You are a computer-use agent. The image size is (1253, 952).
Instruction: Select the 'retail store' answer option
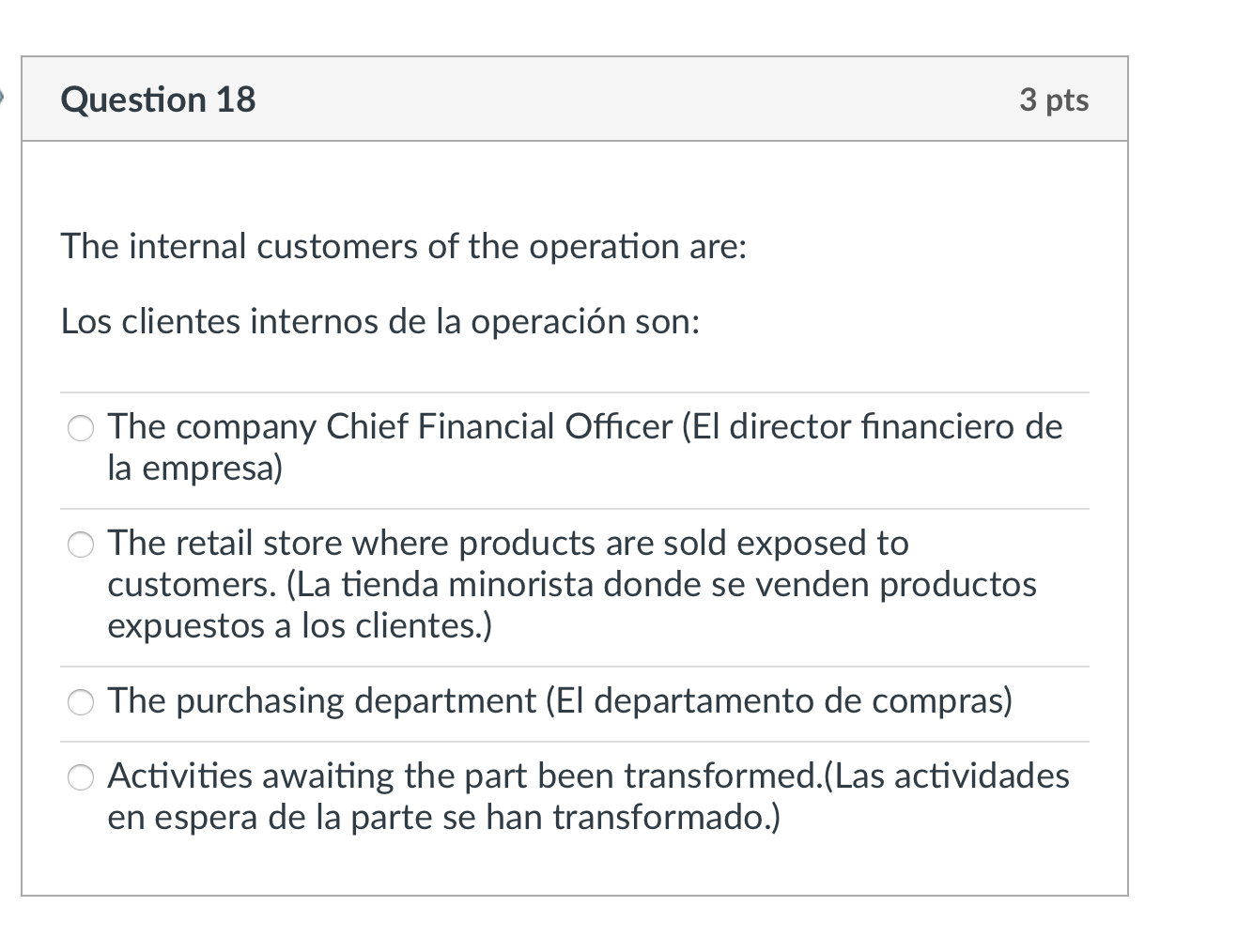(81, 543)
